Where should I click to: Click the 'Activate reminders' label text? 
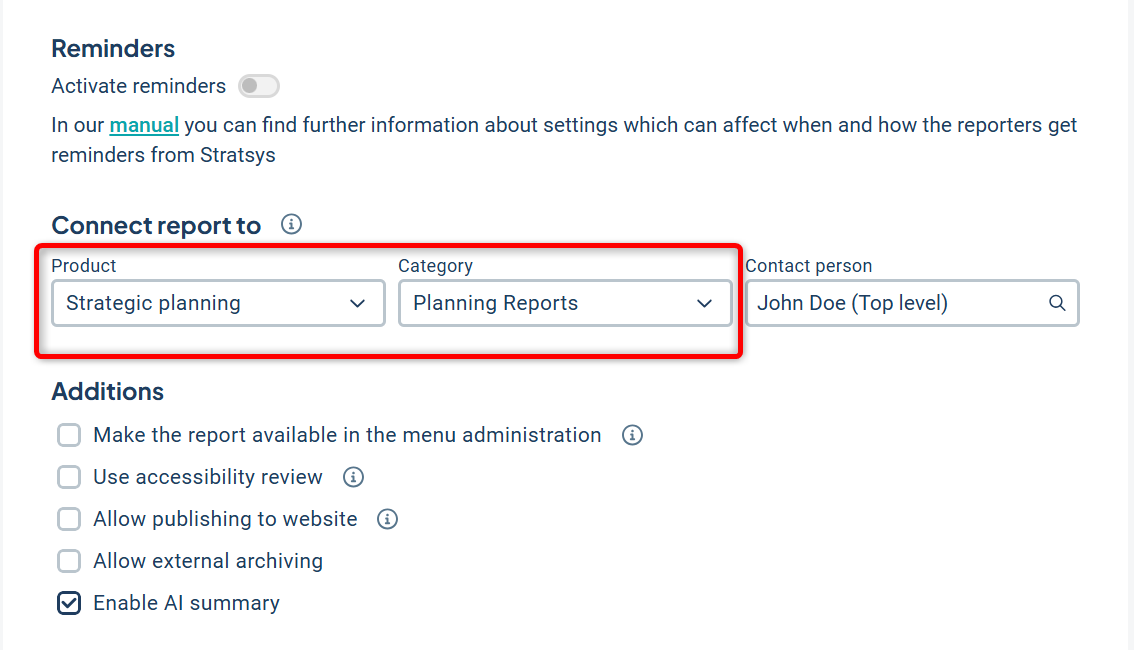[x=139, y=86]
